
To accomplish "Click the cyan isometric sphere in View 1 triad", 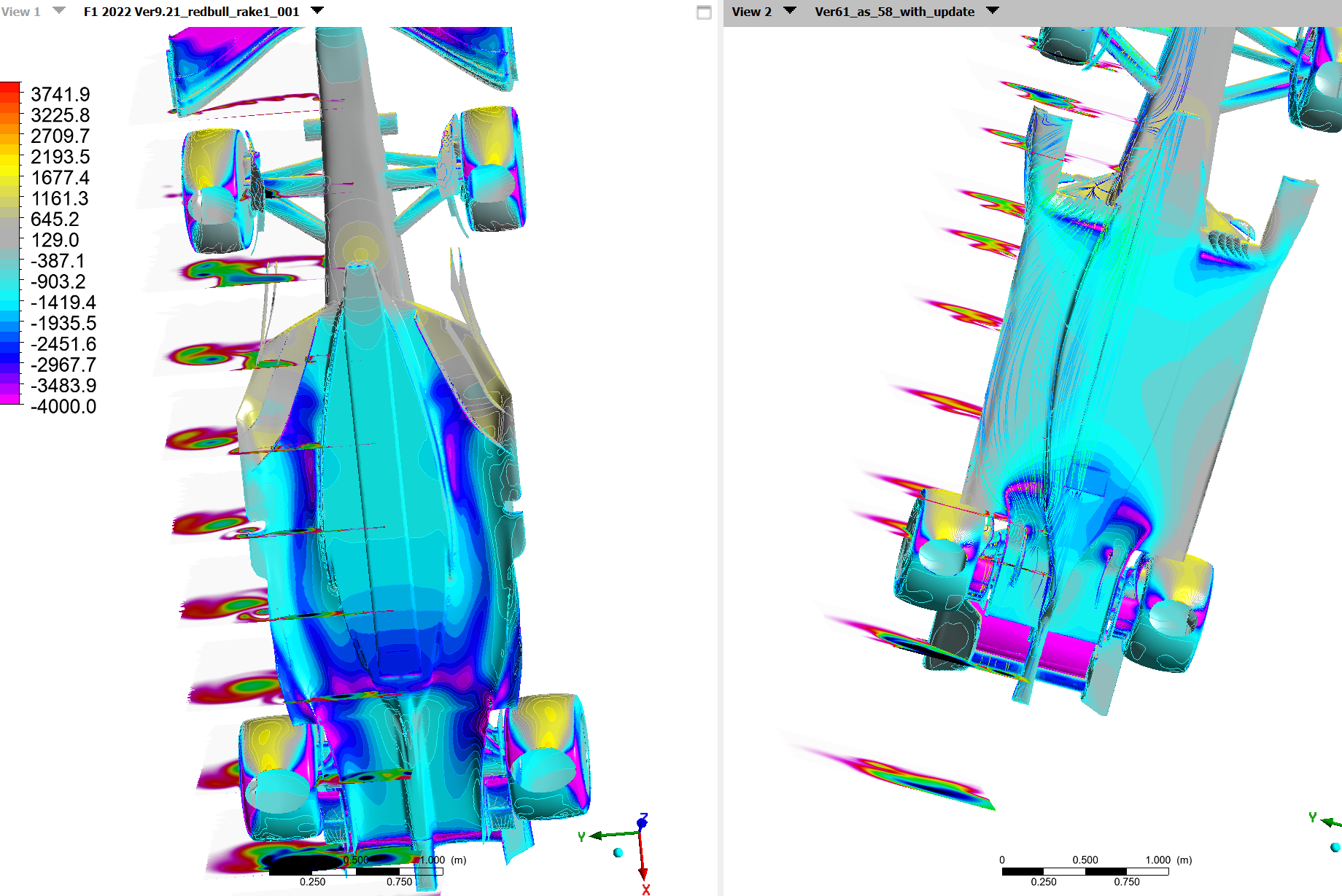I will 618,852.
